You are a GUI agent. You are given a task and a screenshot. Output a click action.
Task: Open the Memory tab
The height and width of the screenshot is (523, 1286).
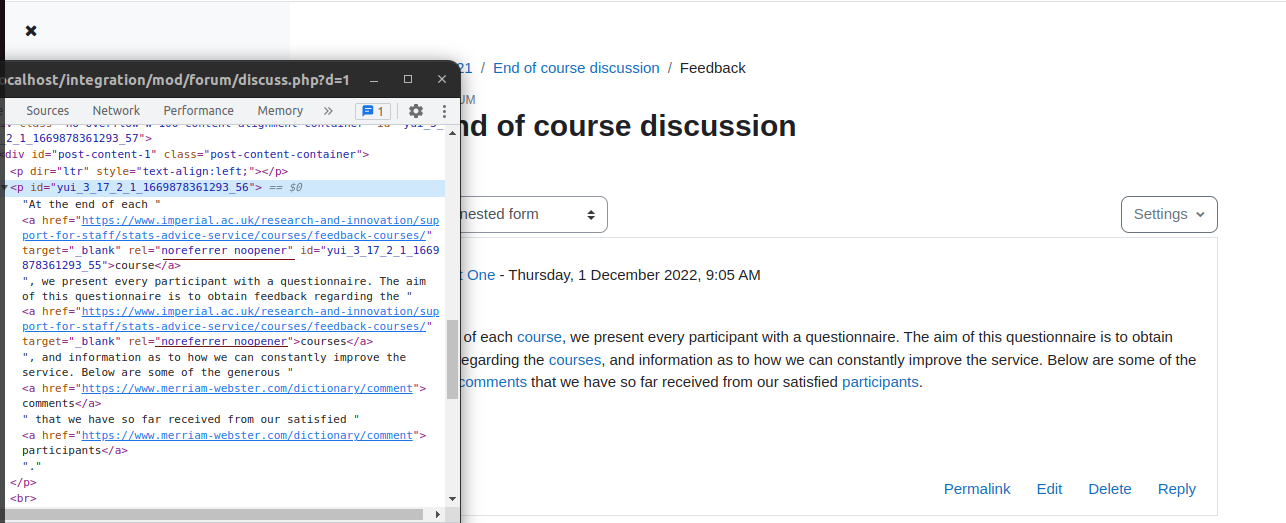coord(280,111)
